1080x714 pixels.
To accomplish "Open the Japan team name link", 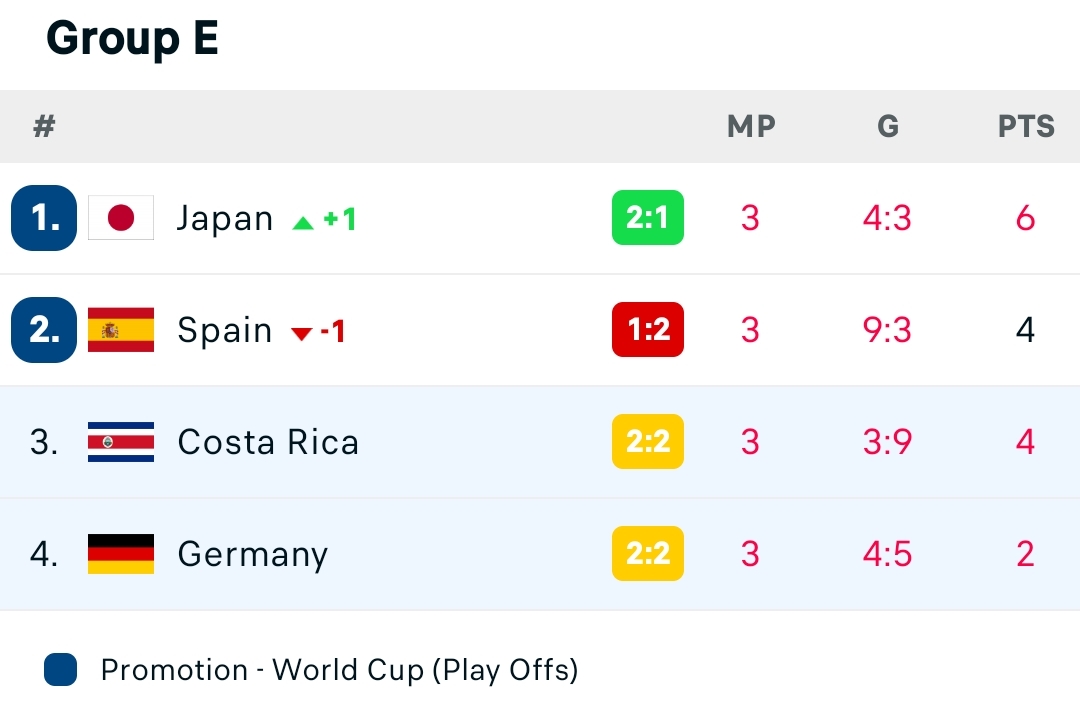I will 225,218.
